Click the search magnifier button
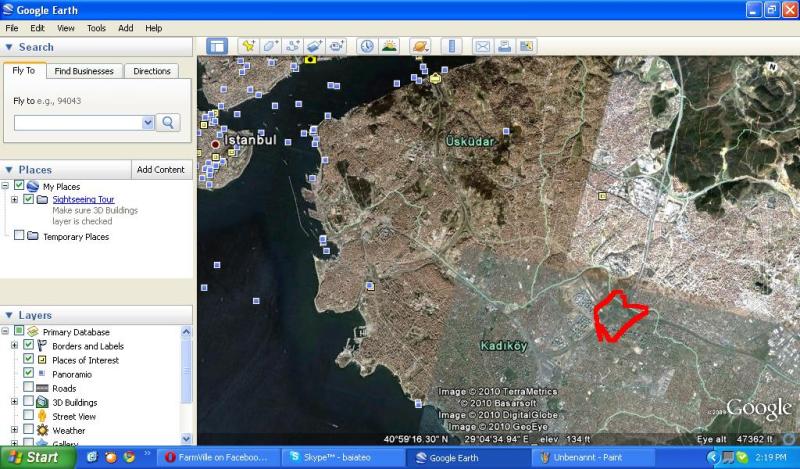Viewport: 800px width, 469px height. point(168,122)
